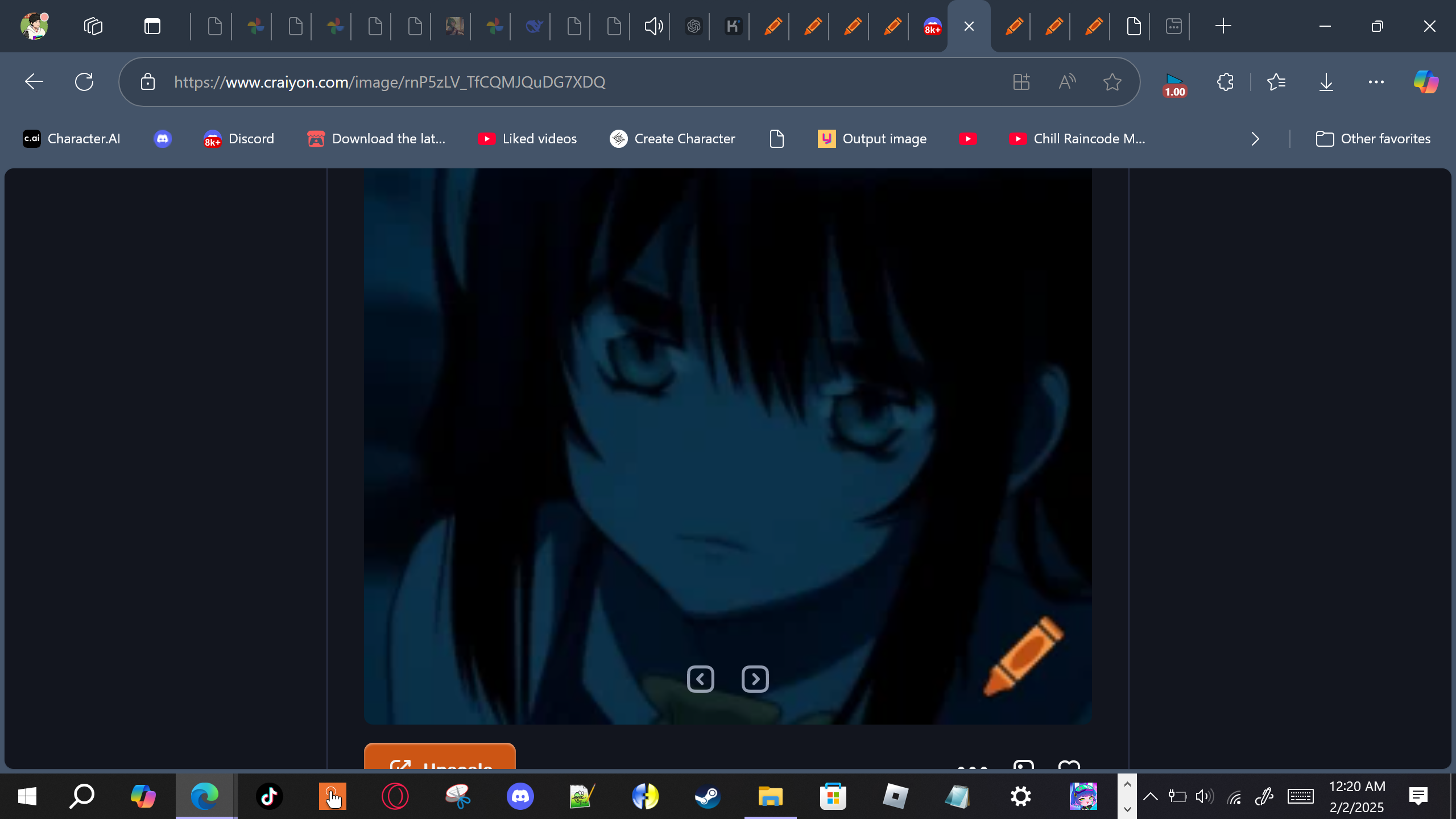The image size is (1456, 819).
Task: Open the Character.AI bookmark
Action: 72,139
